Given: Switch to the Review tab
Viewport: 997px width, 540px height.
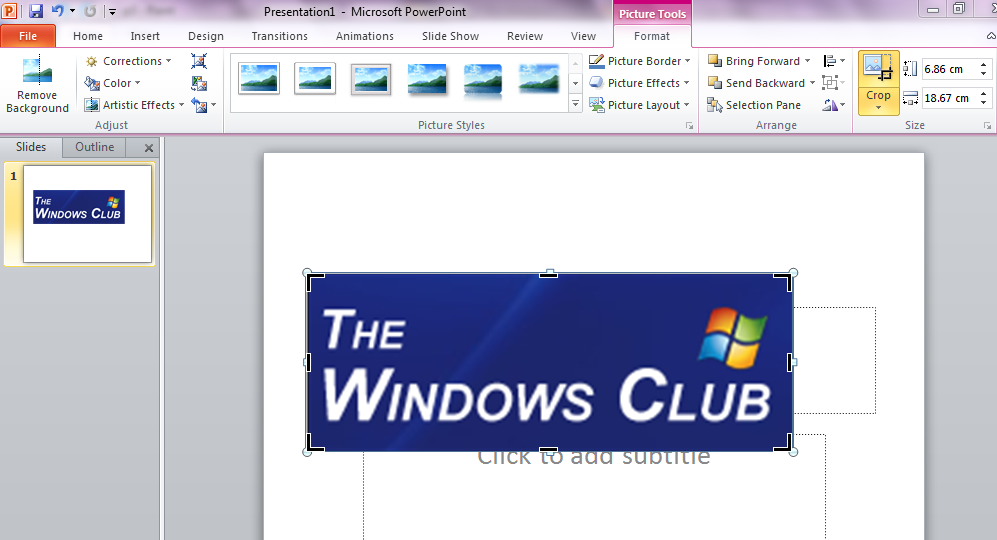Looking at the screenshot, I should tap(525, 36).
